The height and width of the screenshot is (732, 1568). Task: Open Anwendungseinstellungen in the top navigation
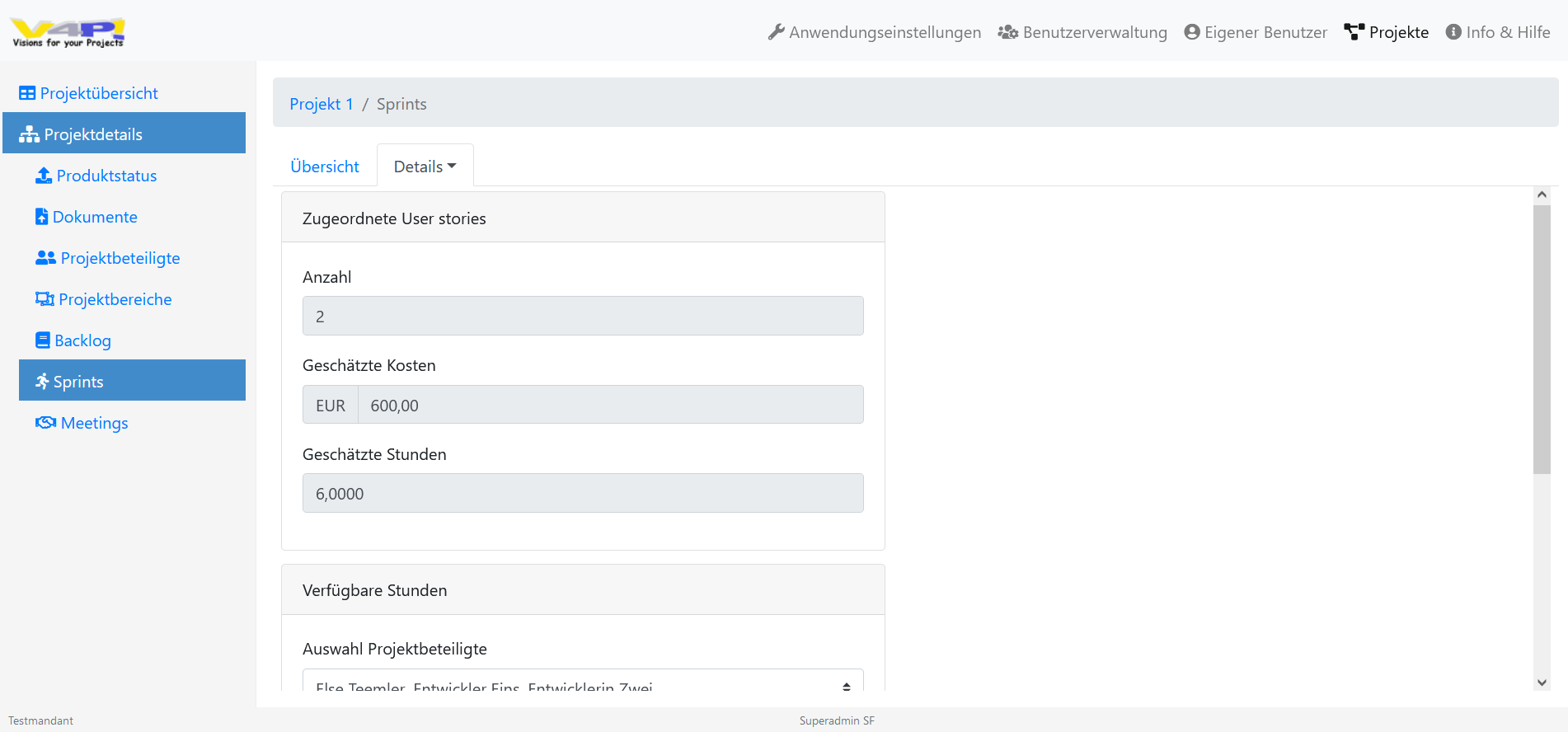click(874, 32)
